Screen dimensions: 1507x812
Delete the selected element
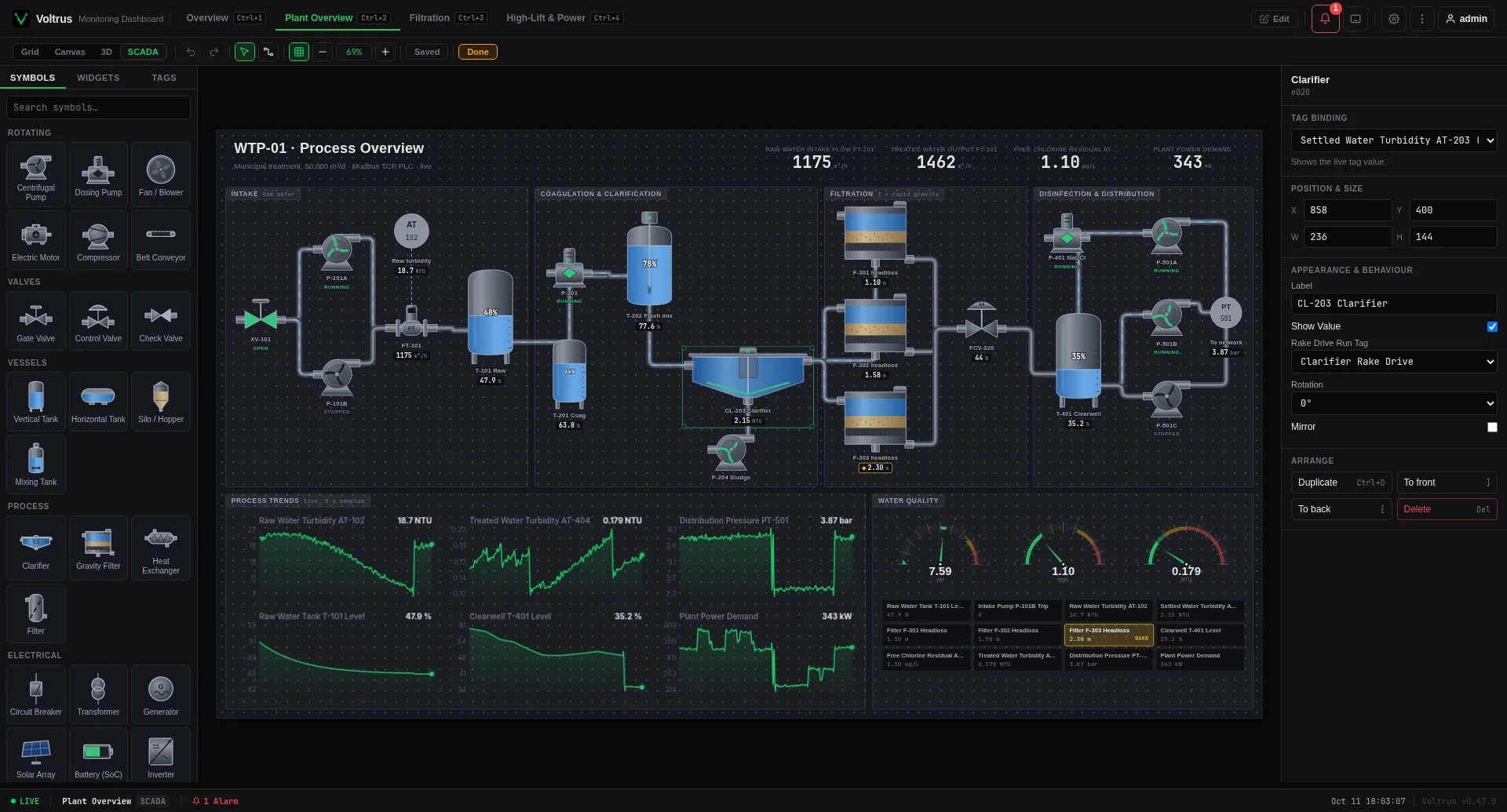[1447, 509]
